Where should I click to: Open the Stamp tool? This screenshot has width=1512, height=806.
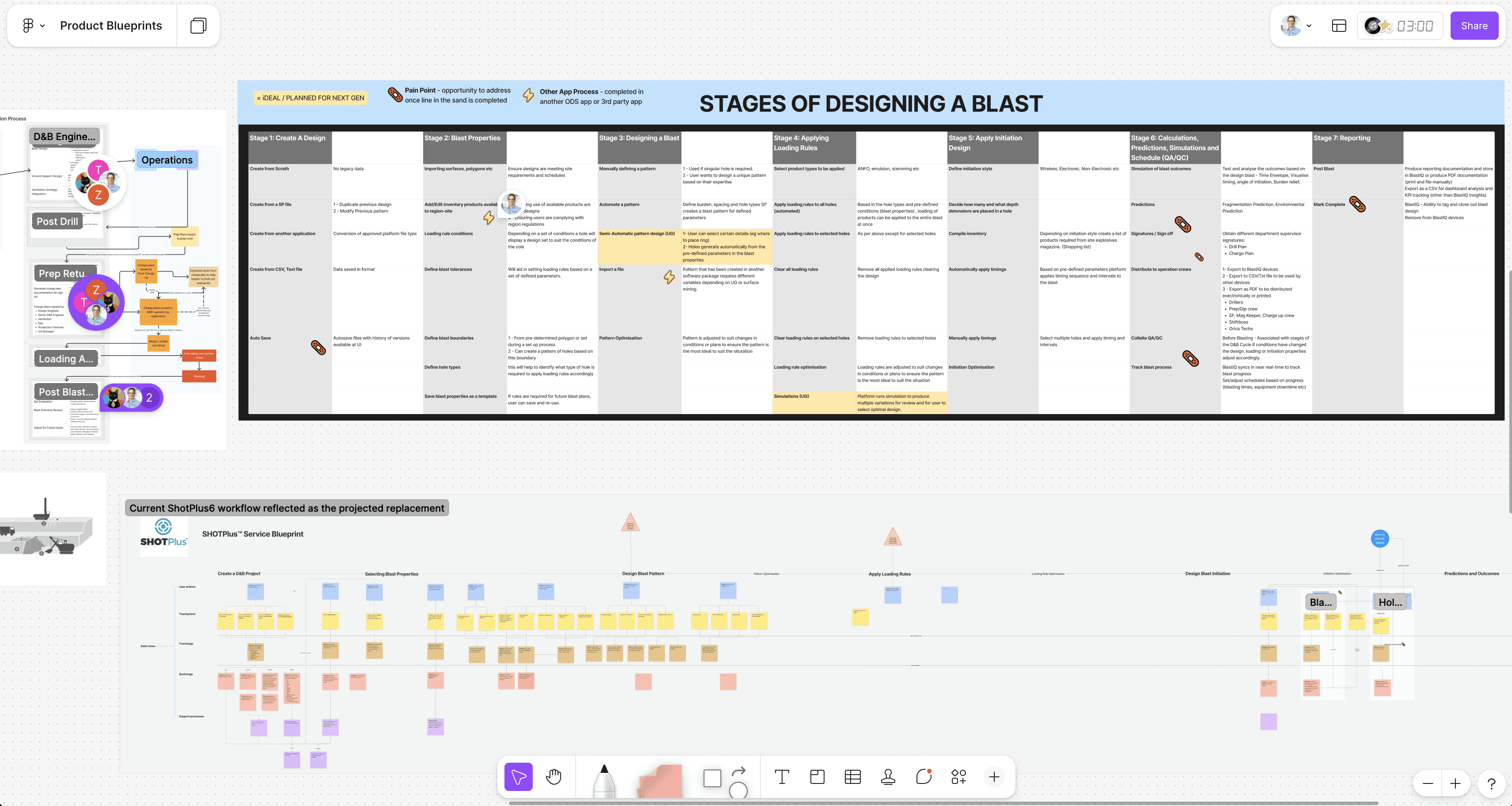coord(888,777)
